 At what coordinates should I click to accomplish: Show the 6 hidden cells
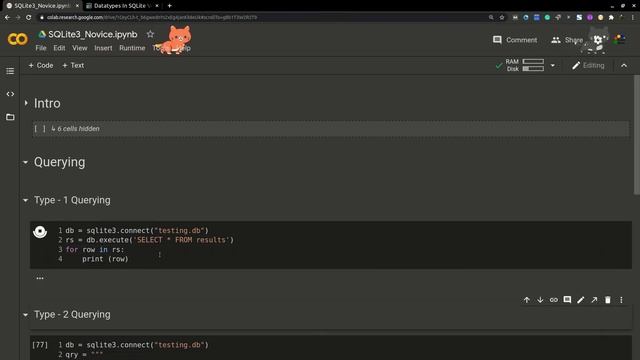[76, 129]
